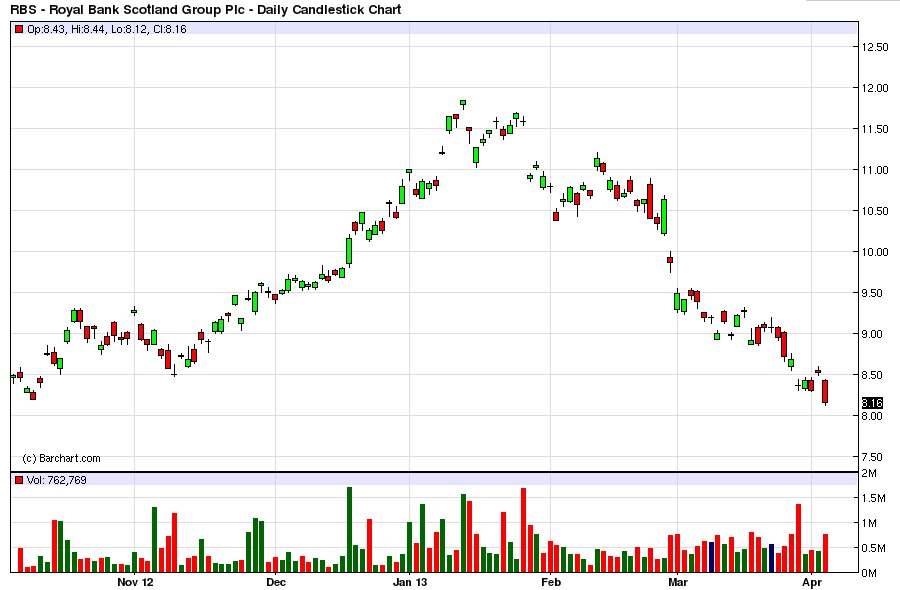Viewport: 900px width, 590px height.
Task: Click the red square beside the Op:8.43 legend
Action: [19, 29]
